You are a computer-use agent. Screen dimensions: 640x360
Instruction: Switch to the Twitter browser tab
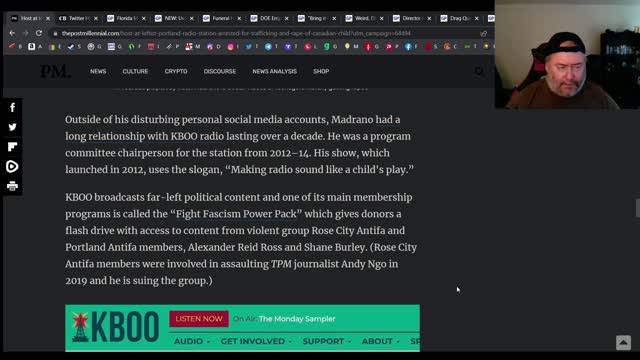pyautogui.click(x=78, y=18)
